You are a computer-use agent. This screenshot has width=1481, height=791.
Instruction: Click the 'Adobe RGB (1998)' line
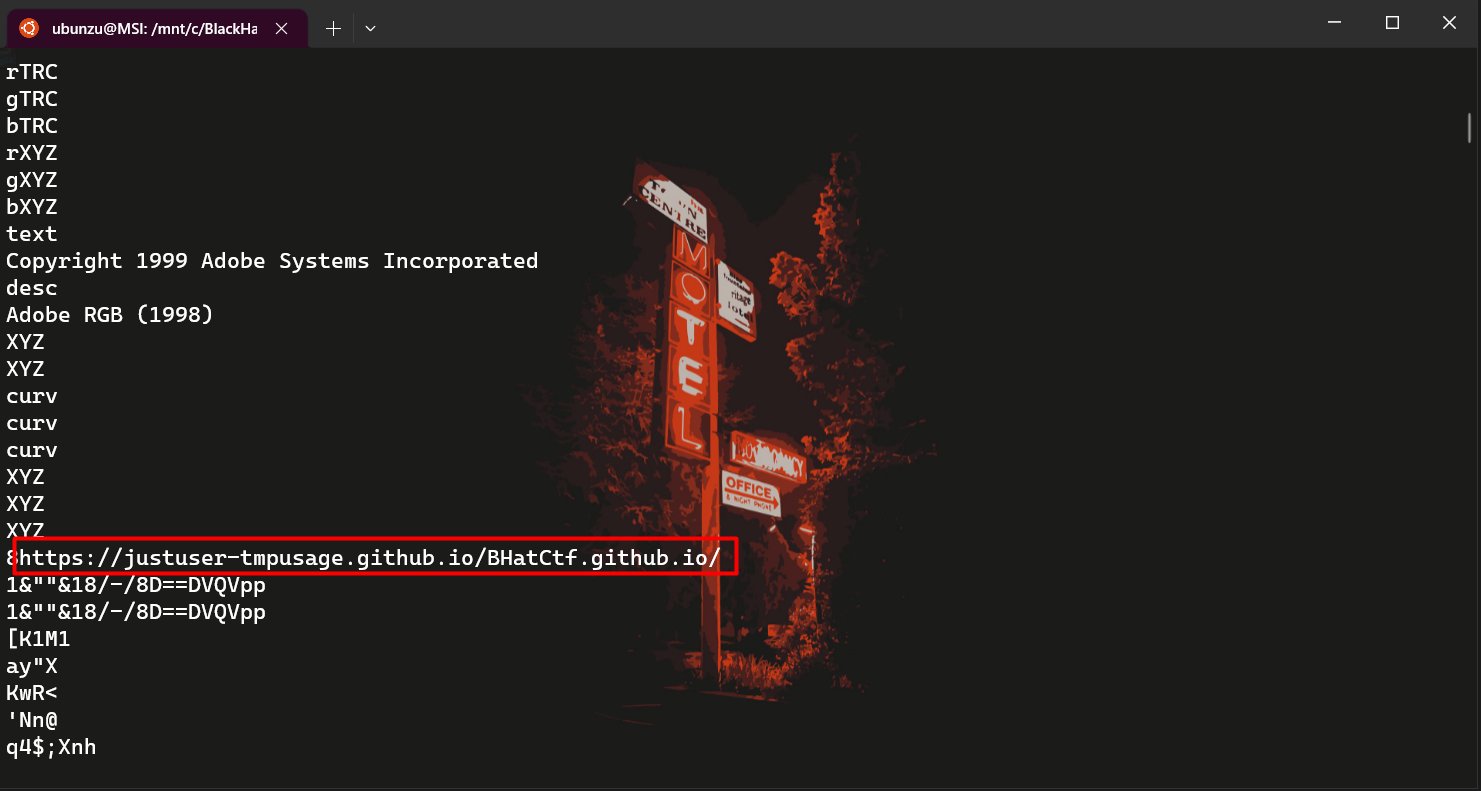(110, 315)
